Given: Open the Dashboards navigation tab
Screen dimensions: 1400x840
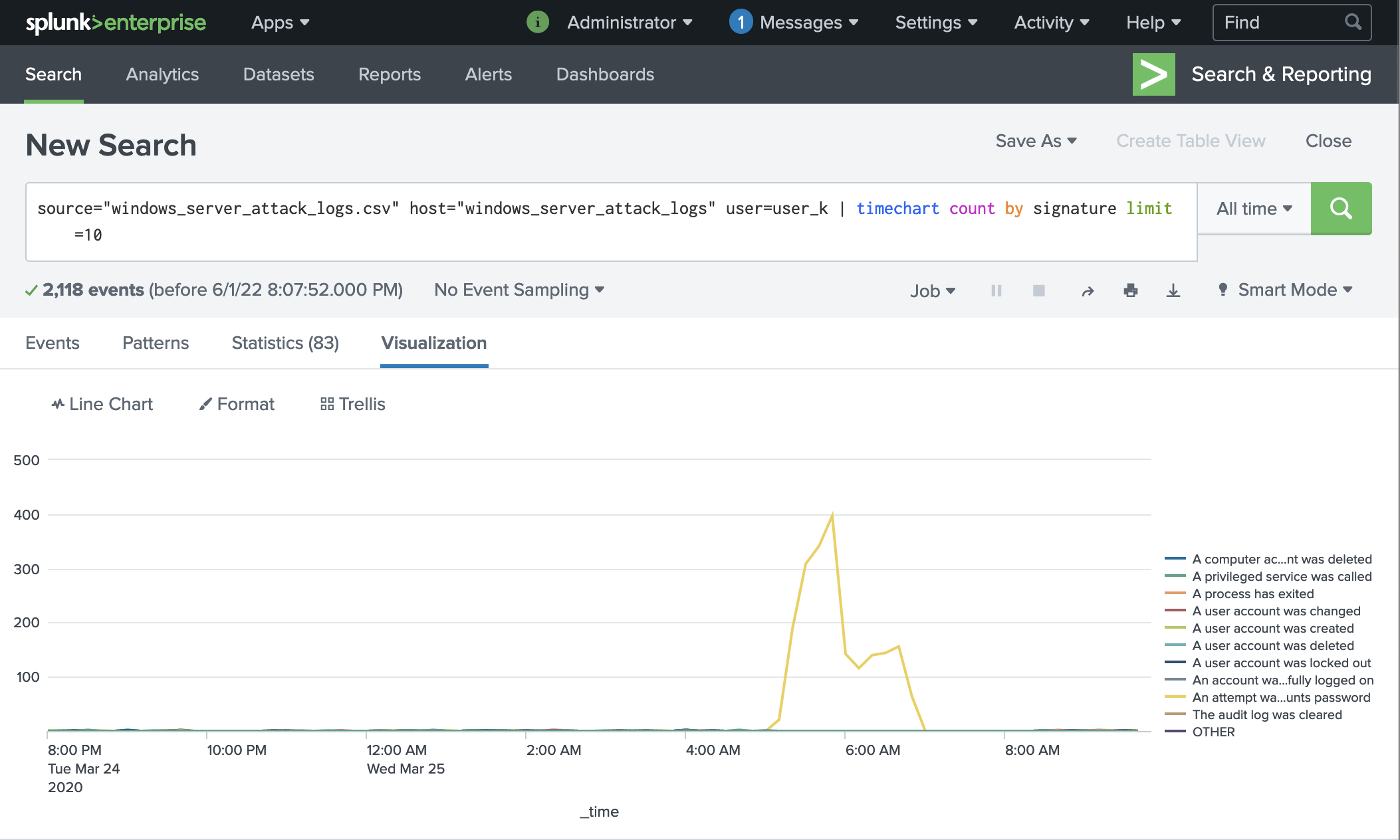Looking at the screenshot, I should click(x=605, y=74).
